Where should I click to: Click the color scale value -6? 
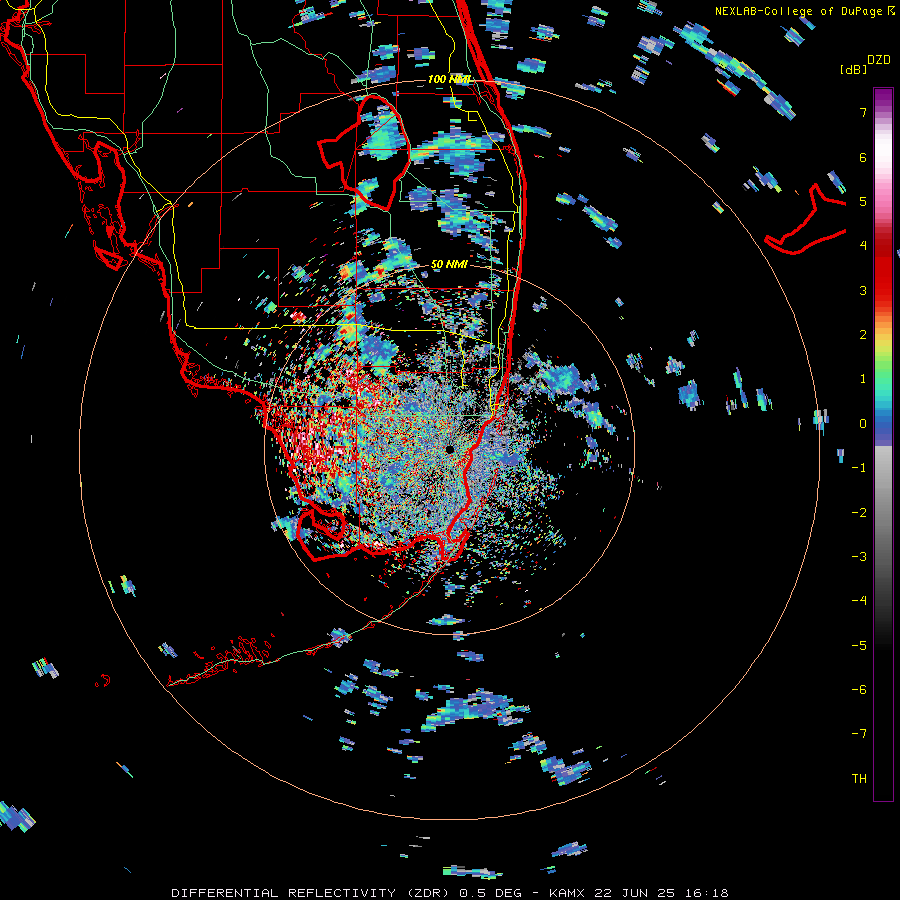click(x=859, y=690)
